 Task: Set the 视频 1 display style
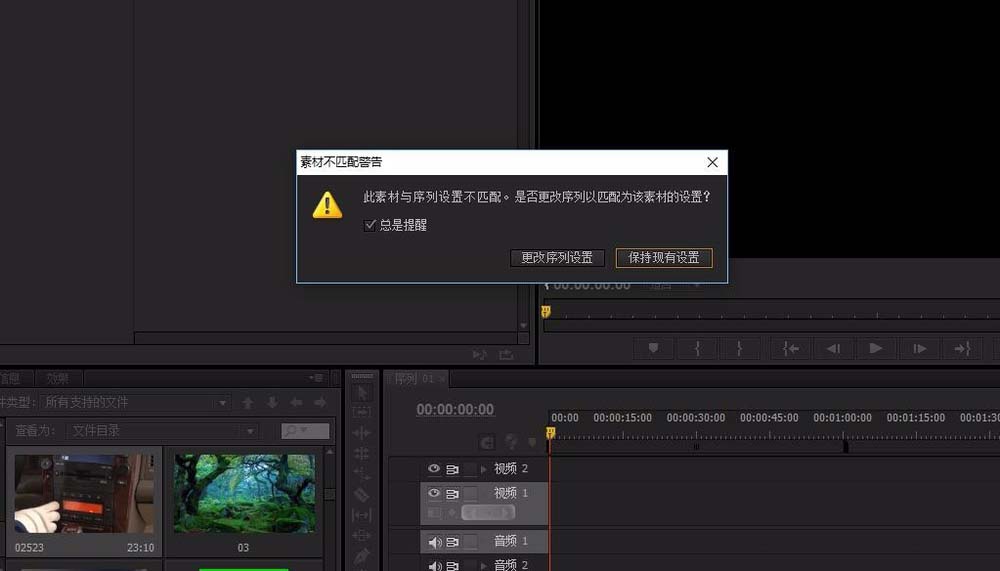(434, 512)
